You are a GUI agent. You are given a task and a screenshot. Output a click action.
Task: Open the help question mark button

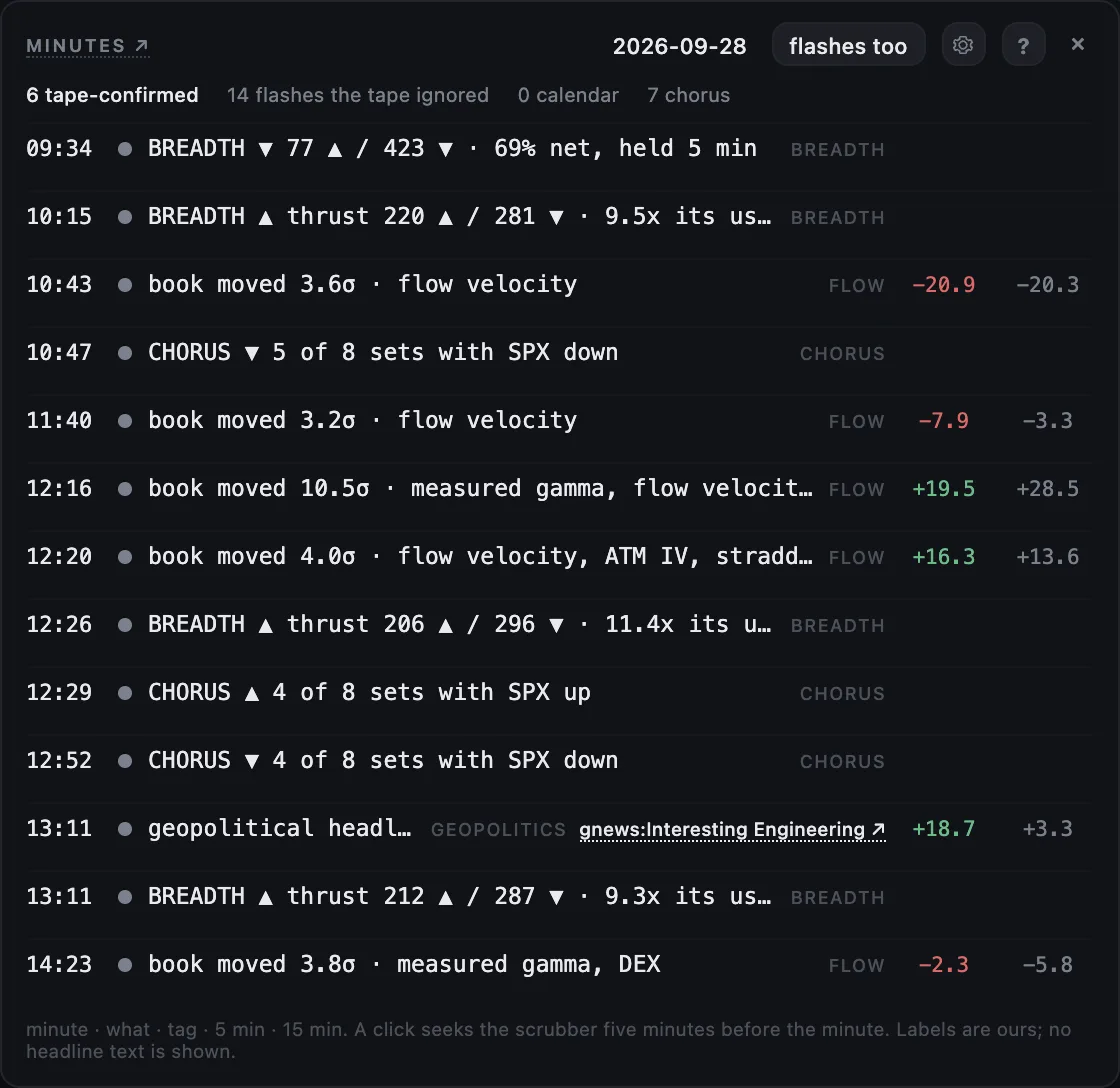(x=1024, y=46)
